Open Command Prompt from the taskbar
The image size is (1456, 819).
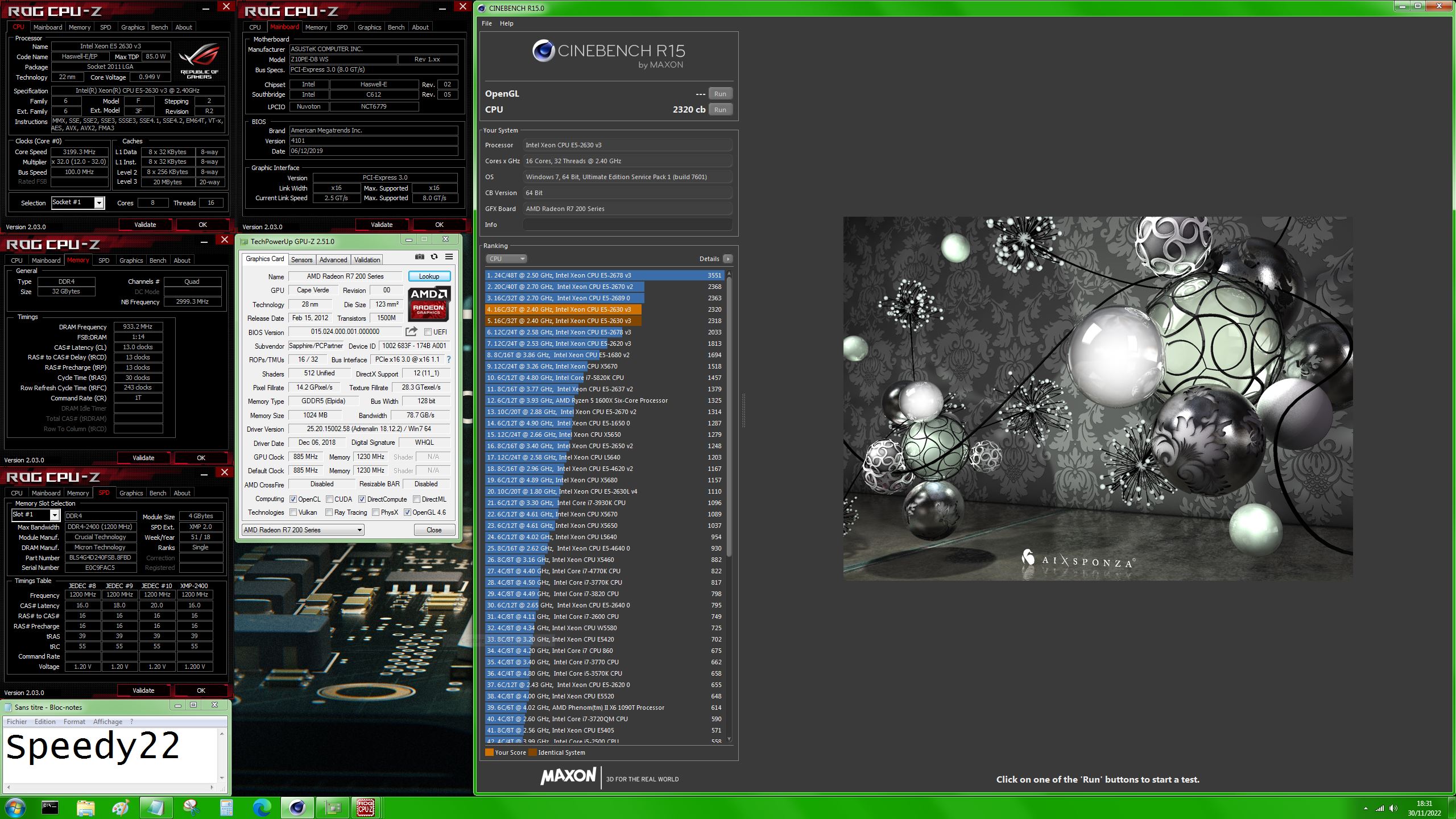[50, 807]
